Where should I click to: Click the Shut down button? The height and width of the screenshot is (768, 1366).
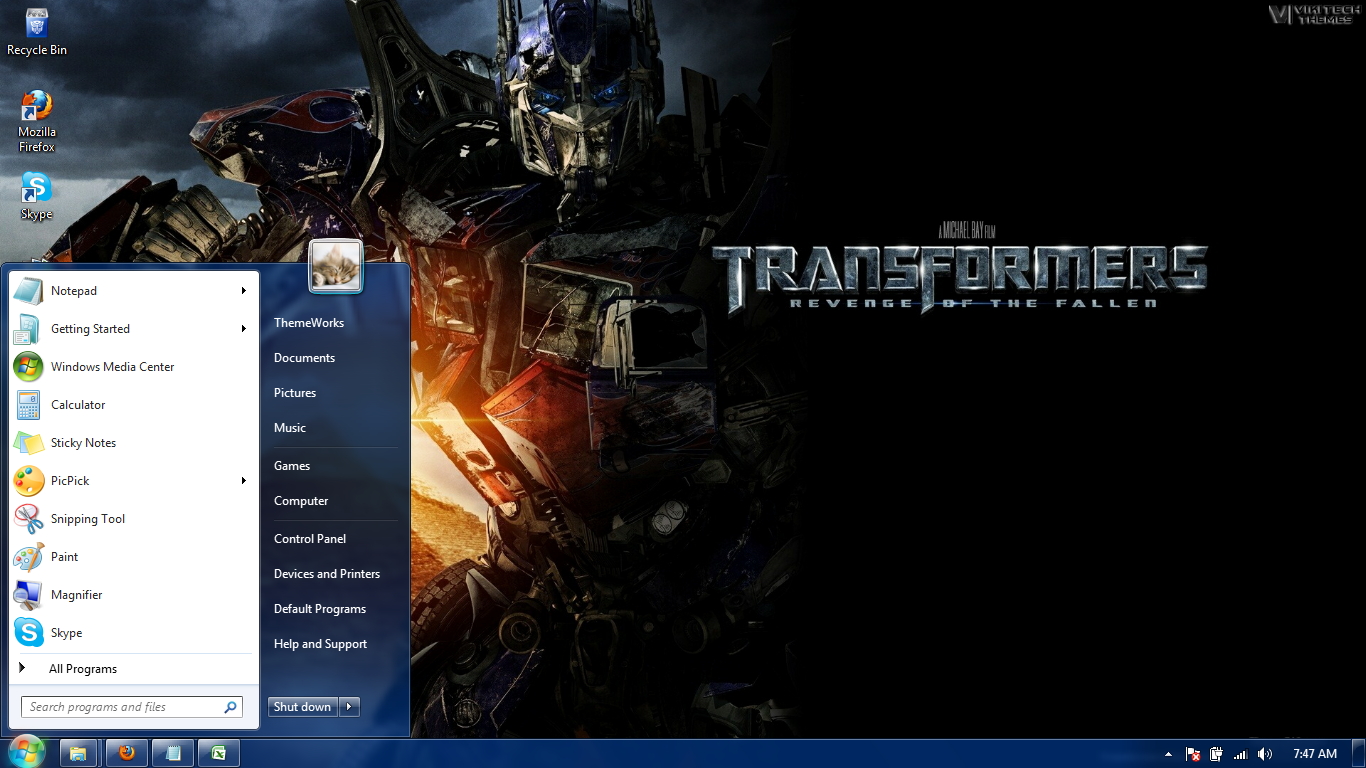coord(302,706)
